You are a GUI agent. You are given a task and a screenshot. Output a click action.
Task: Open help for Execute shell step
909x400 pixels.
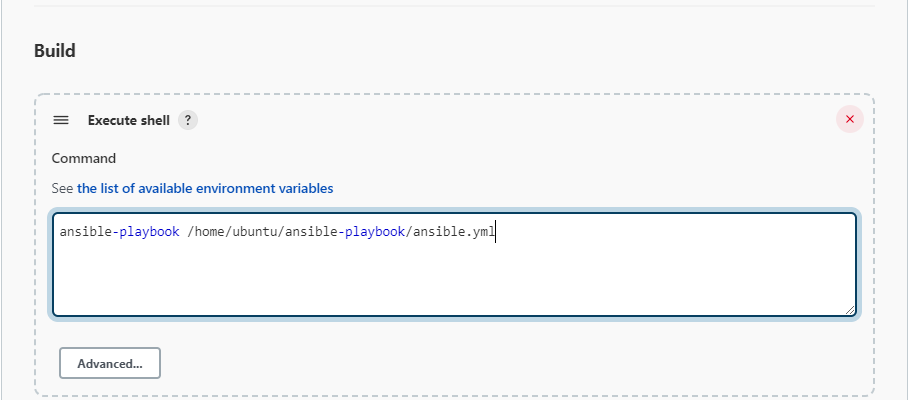[x=188, y=120]
